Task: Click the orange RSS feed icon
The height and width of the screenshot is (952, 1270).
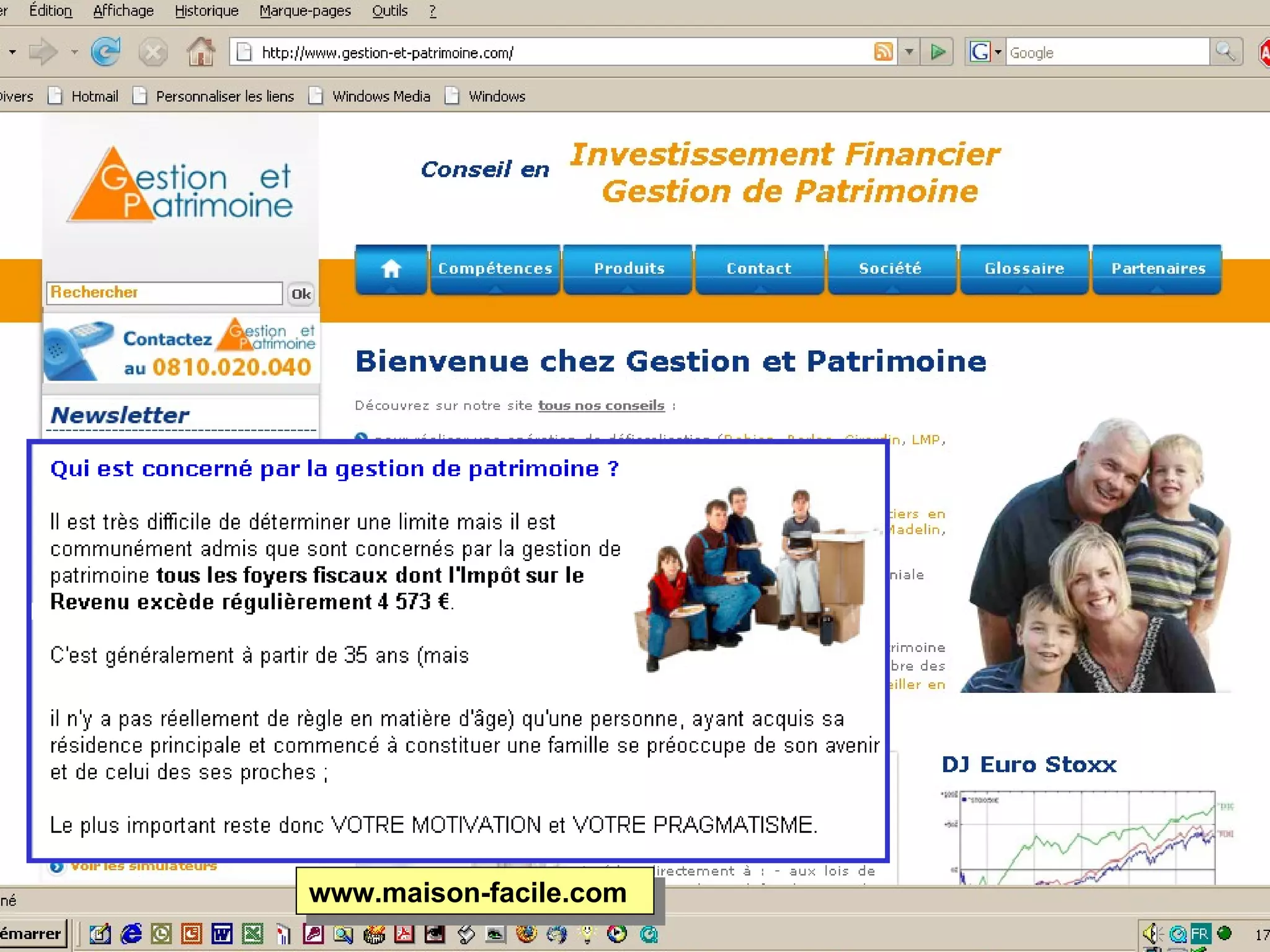Action: pos(883,52)
